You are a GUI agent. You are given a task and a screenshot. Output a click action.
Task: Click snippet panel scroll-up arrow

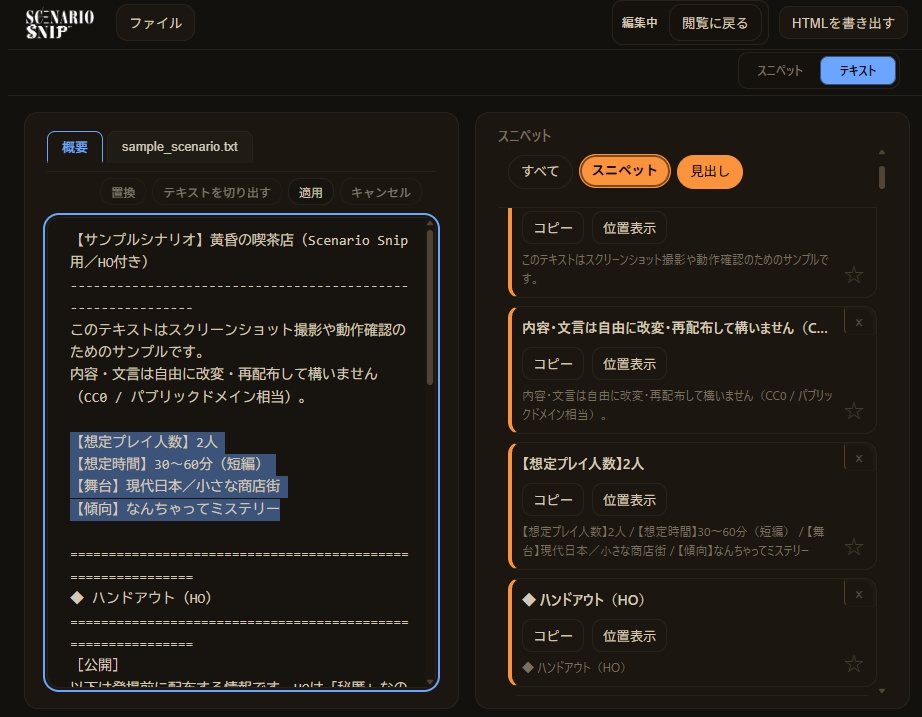click(881, 152)
